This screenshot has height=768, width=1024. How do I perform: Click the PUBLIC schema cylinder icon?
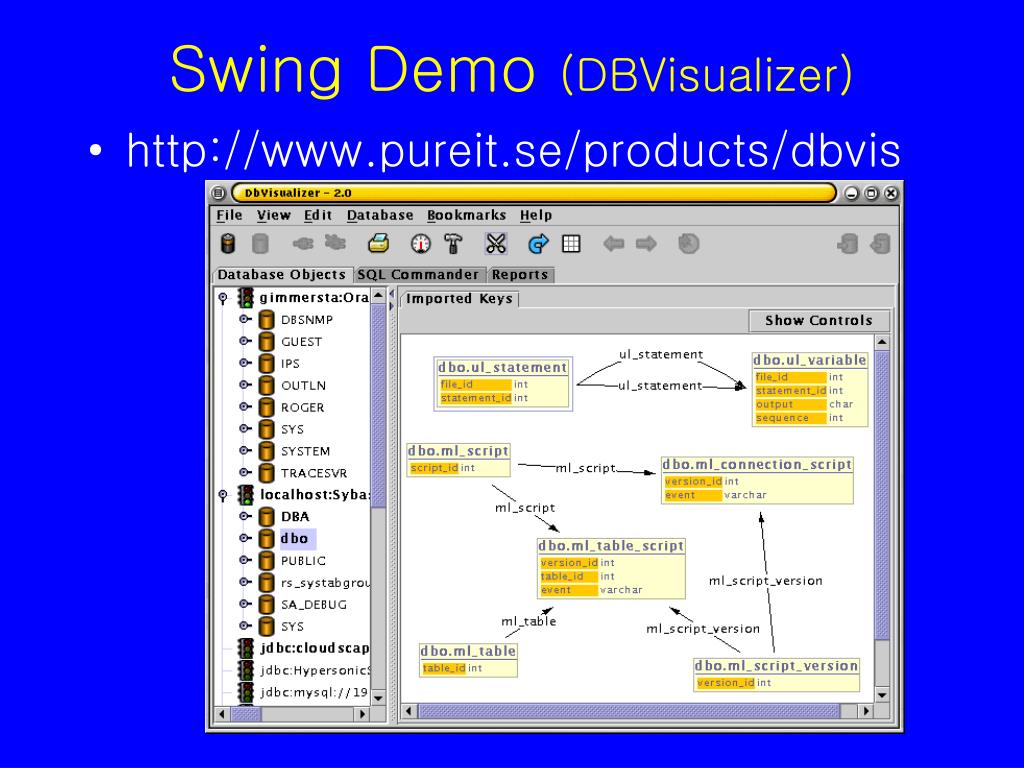click(266, 560)
